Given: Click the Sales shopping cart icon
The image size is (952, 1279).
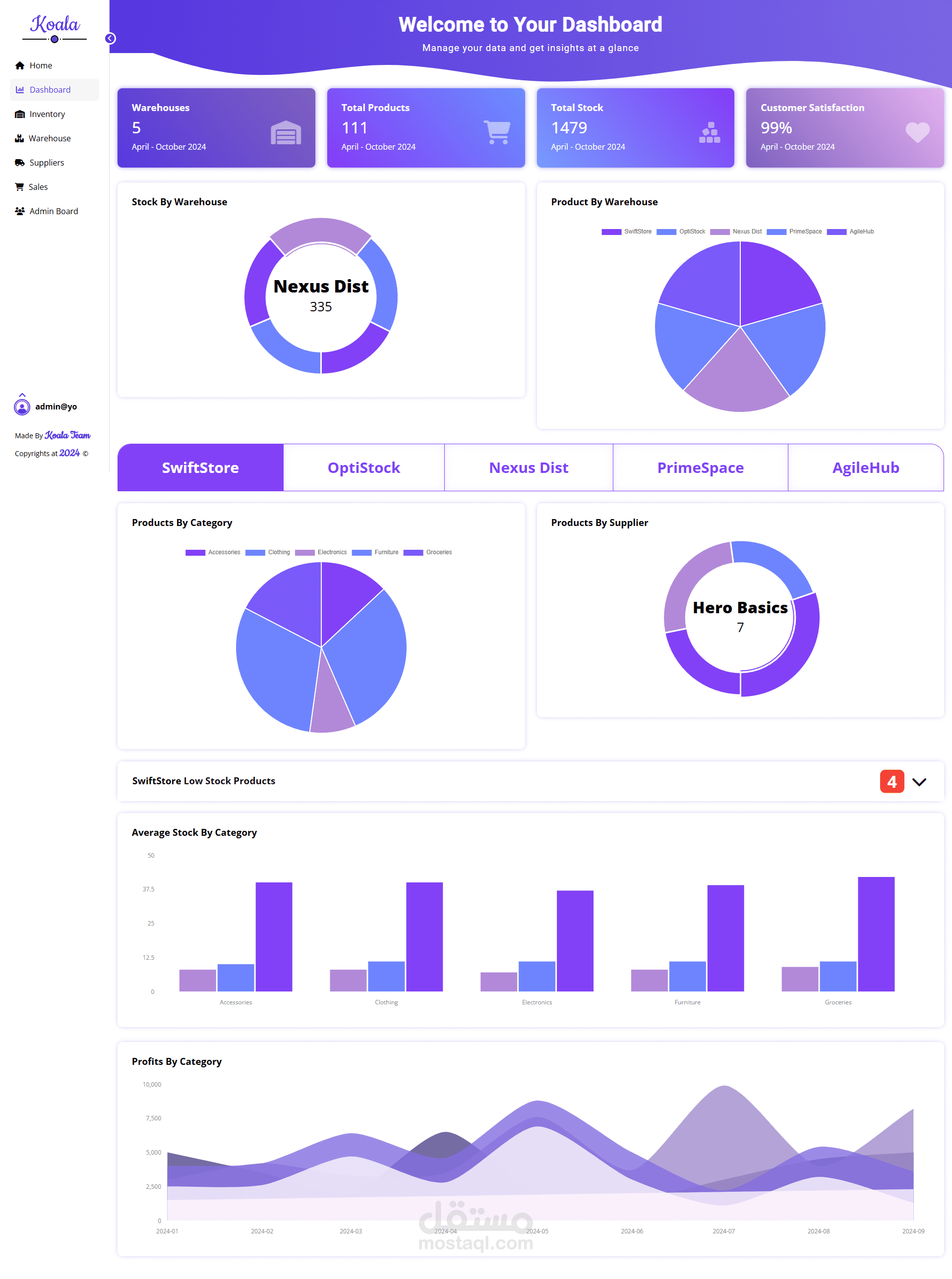Looking at the screenshot, I should [x=20, y=187].
